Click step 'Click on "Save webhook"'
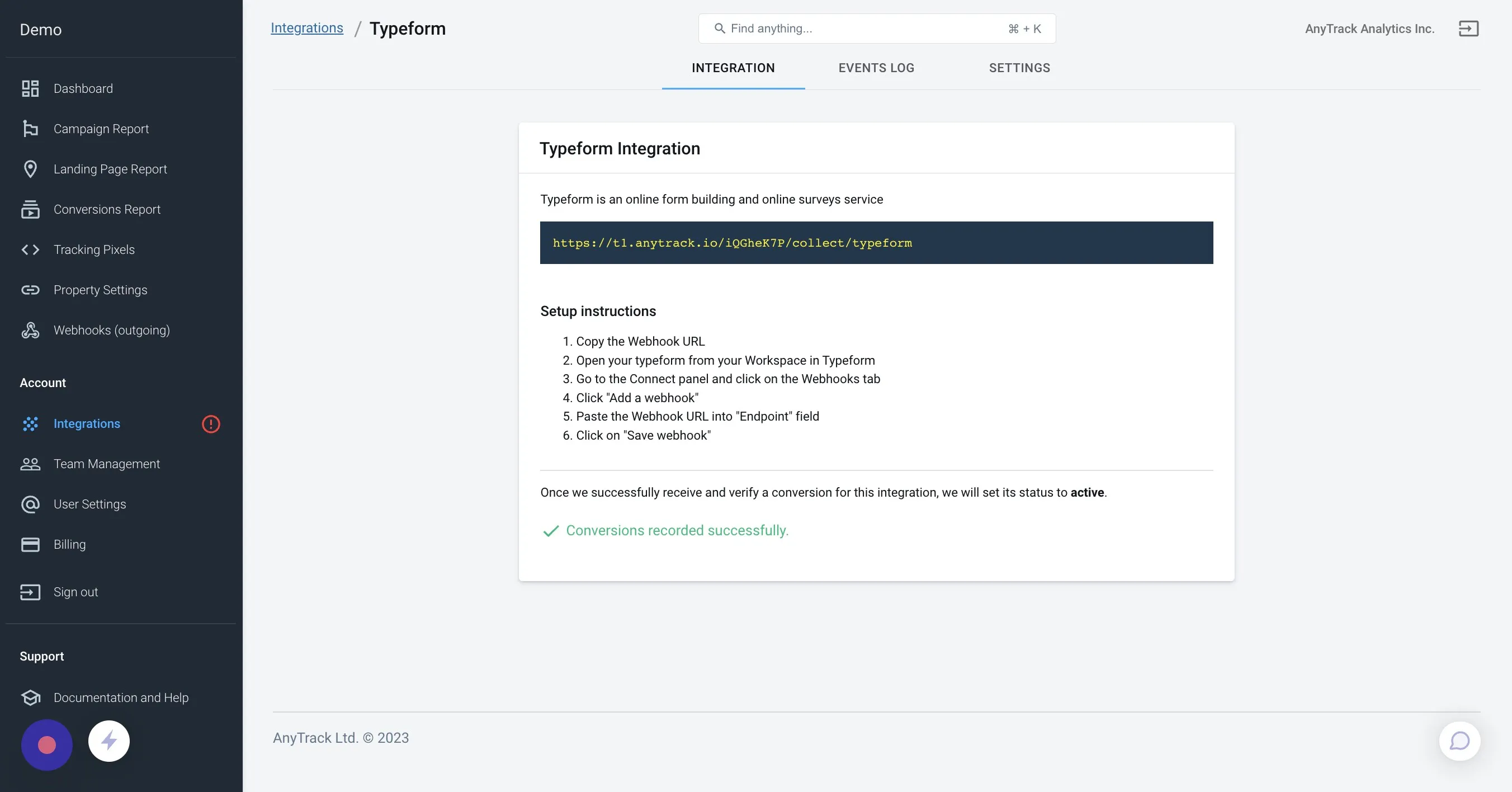This screenshot has width=1512, height=792. click(642, 436)
